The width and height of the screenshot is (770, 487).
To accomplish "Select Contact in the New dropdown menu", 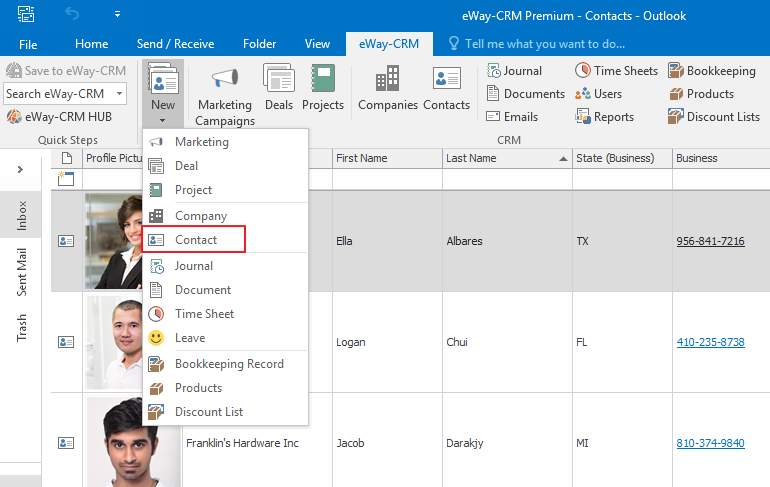I will [225, 240].
